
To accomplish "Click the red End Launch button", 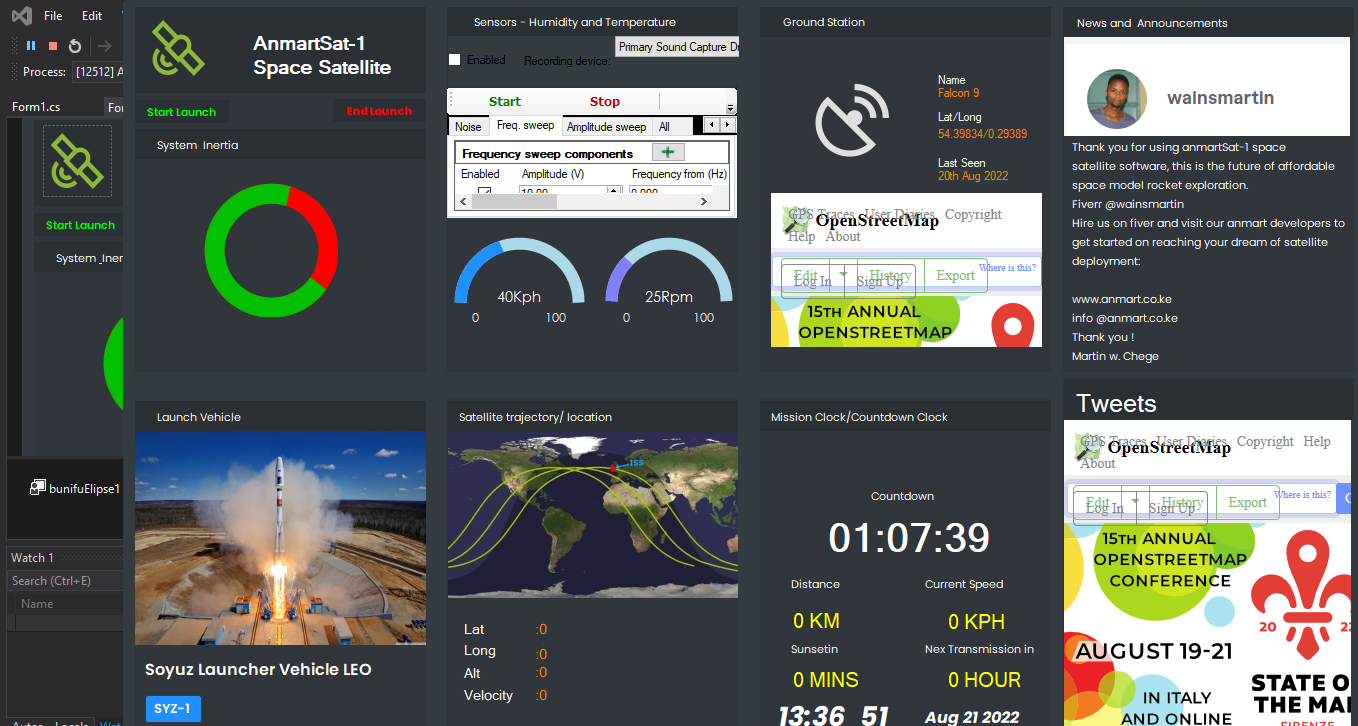I will tap(379, 111).
